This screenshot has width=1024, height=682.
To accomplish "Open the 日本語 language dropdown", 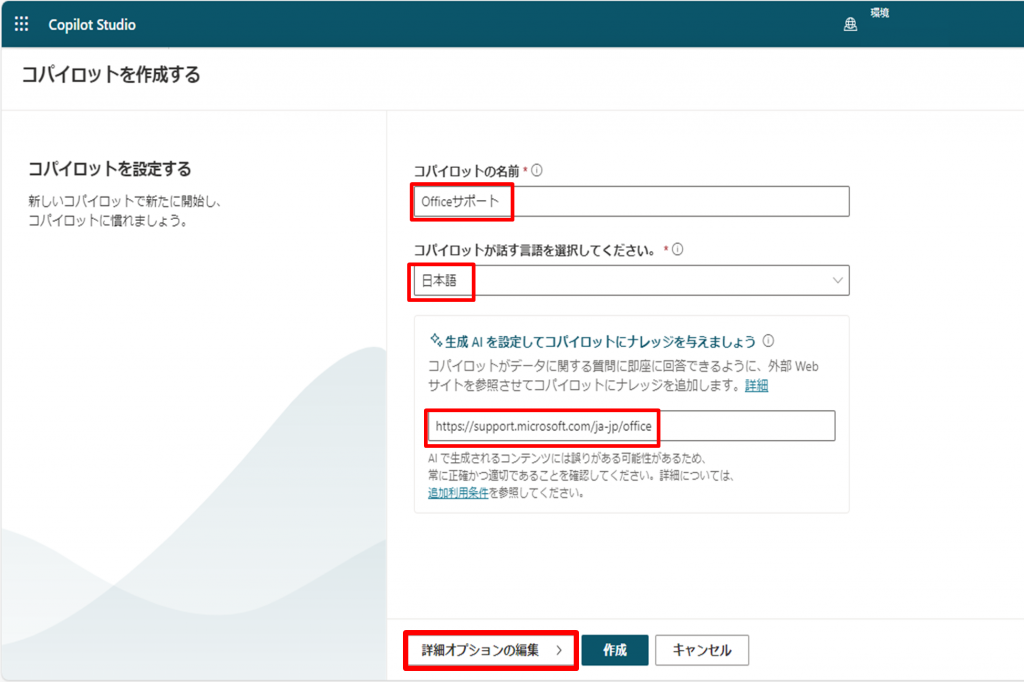I will tap(632, 280).
